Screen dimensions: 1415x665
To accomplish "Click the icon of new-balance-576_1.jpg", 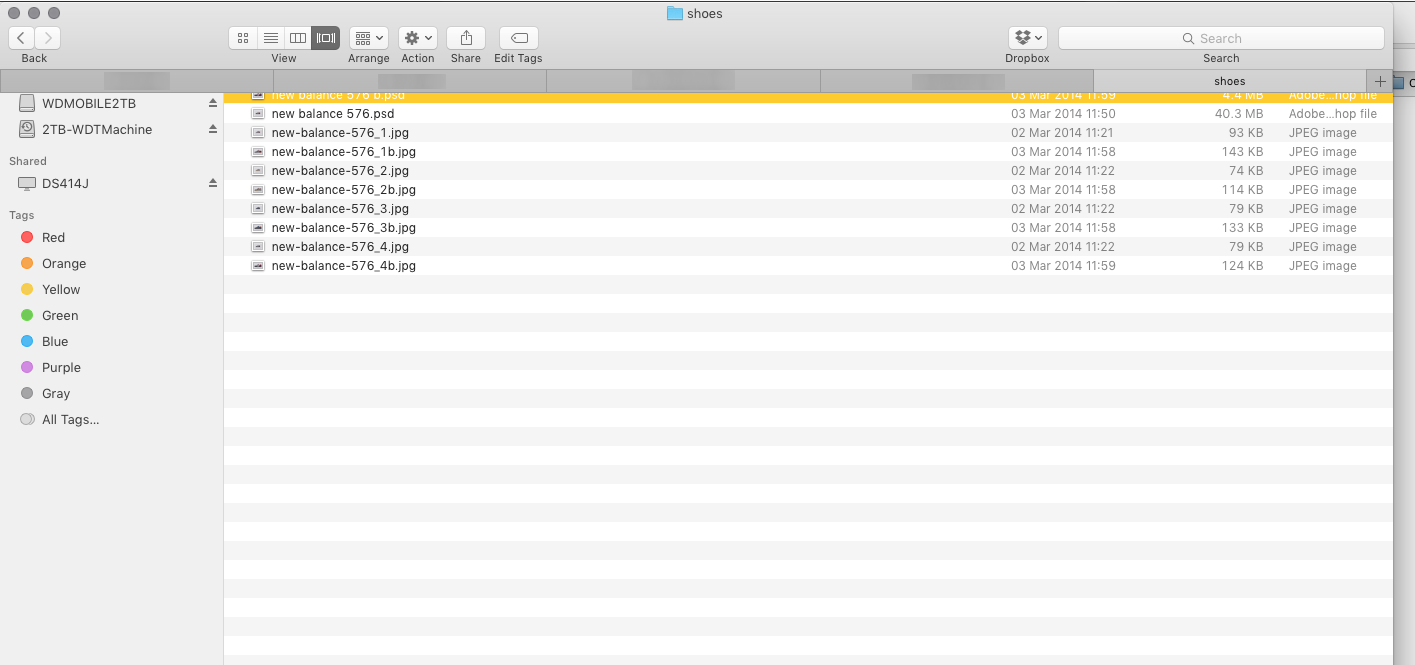I will tap(258, 133).
